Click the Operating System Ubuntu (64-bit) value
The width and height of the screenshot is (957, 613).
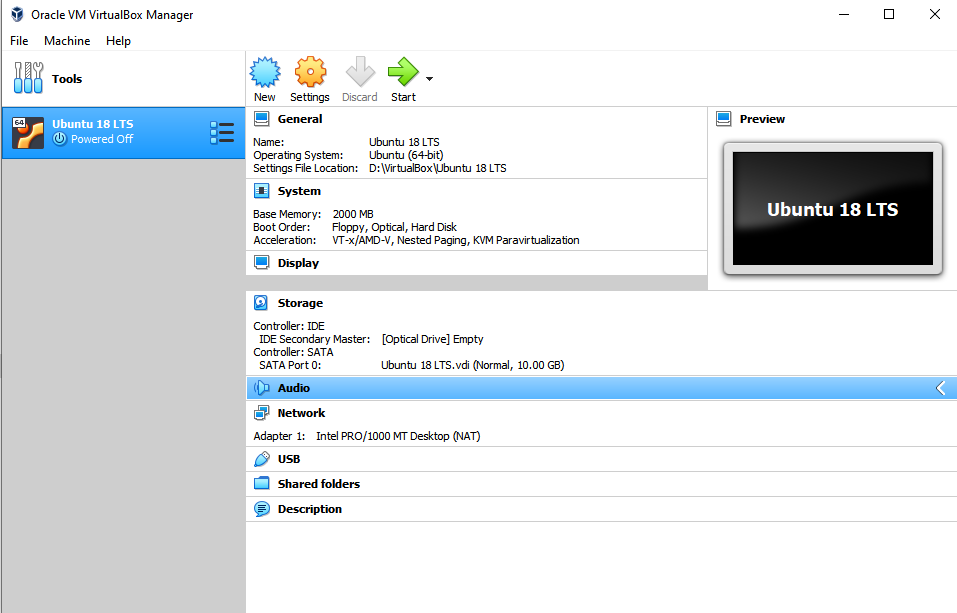click(406, 155)
